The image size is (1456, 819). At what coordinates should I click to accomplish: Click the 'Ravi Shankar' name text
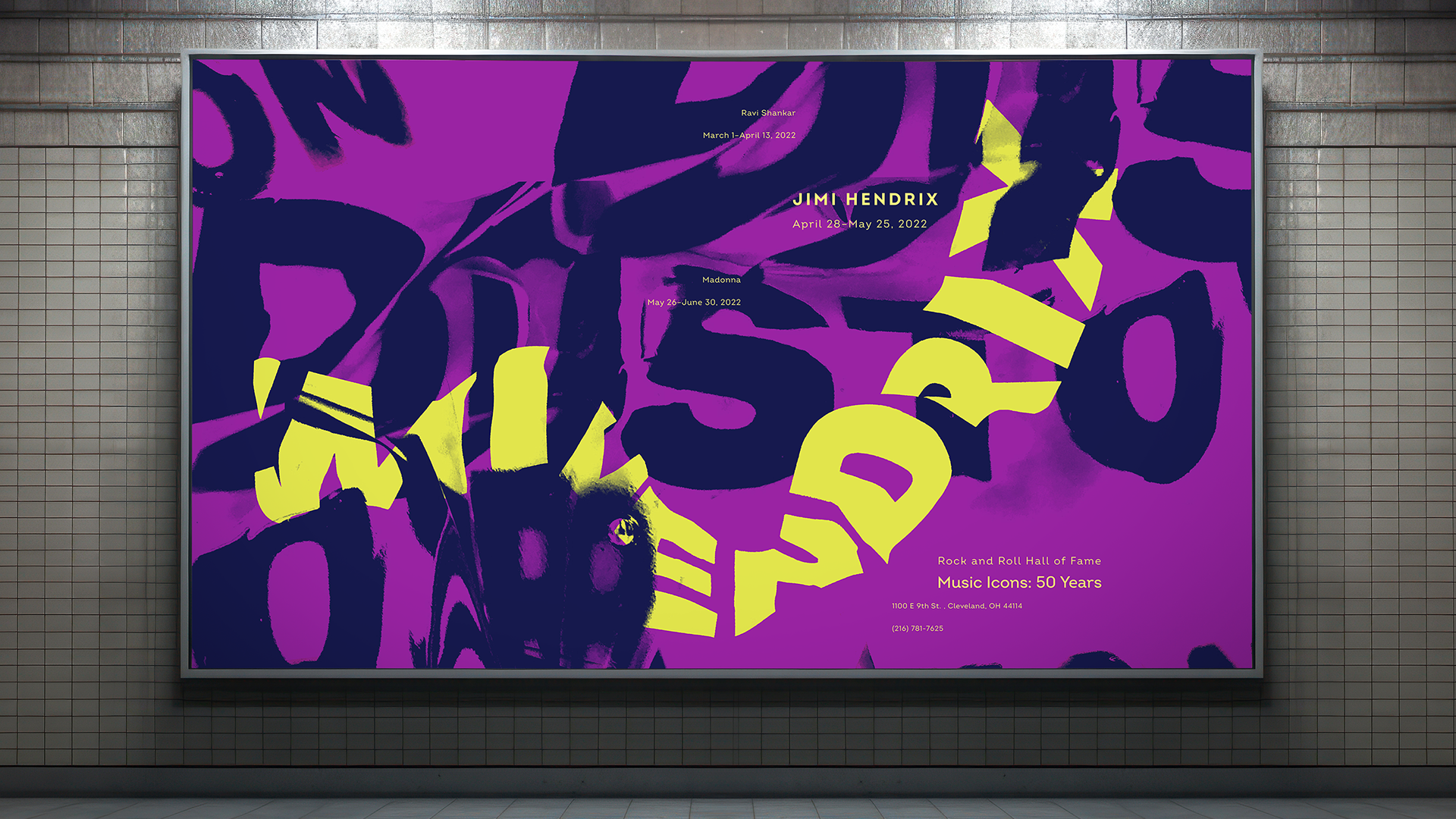tap(768, 113)
